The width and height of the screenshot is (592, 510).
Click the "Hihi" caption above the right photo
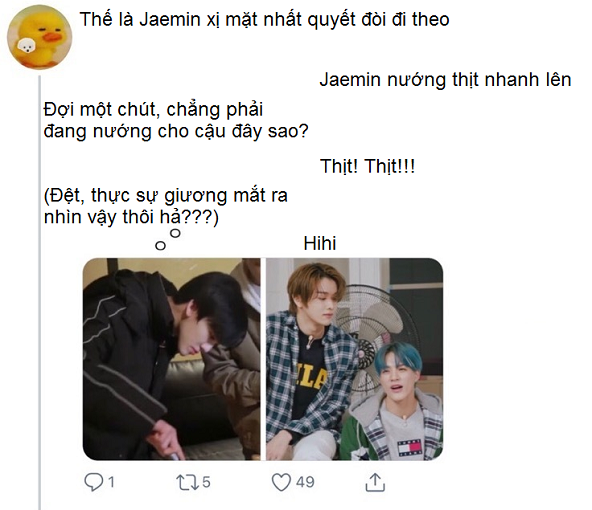320,243
